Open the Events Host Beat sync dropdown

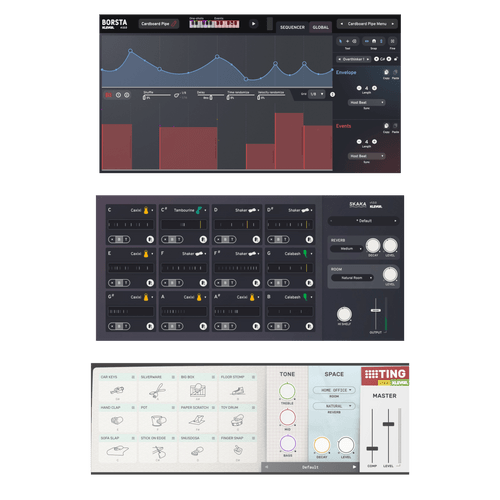coord(367,156)
